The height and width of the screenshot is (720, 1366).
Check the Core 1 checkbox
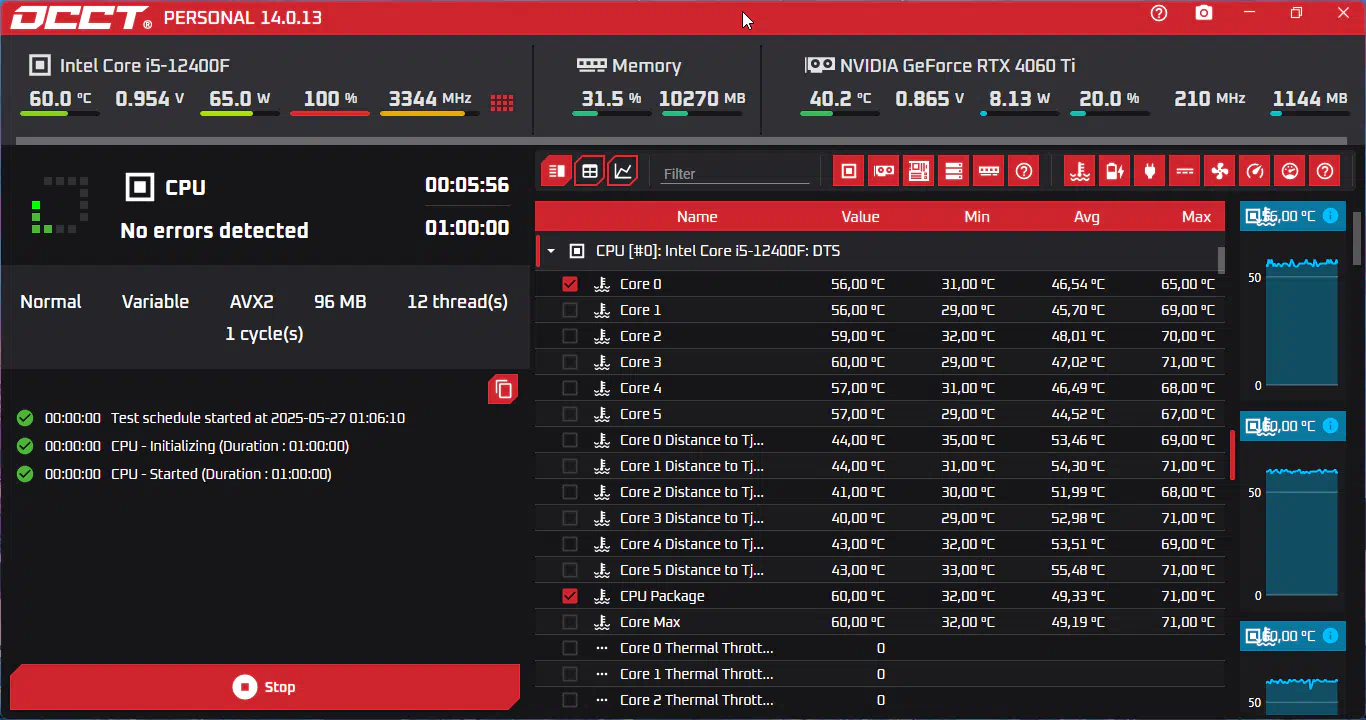(x=570, y=310)
